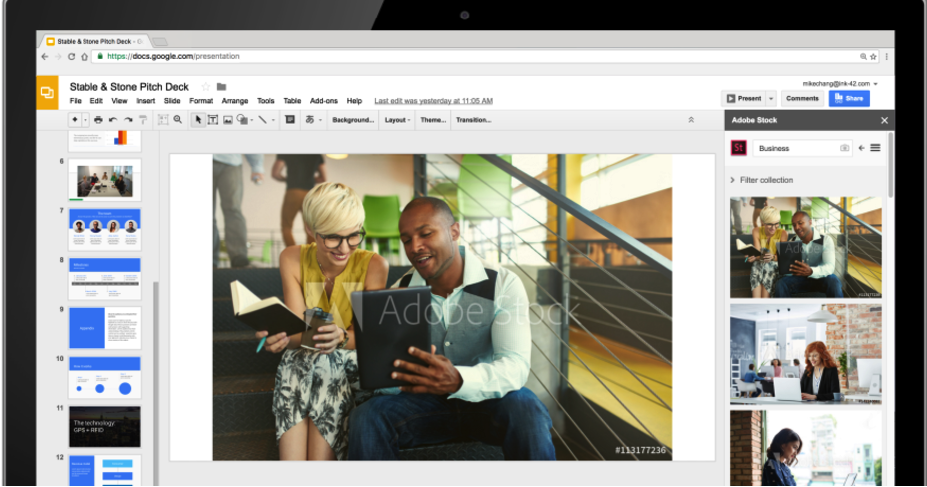Expand the Filter collection section
The height and width of the screenshot is (487, 927).
pos(761,180)
